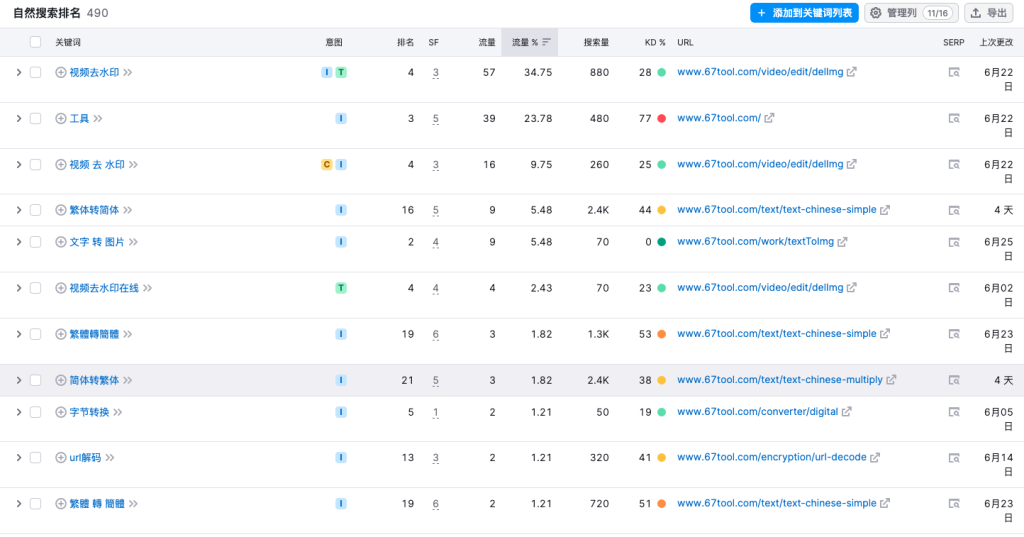Sort by 流量 column header

click(x=487, y=42)
